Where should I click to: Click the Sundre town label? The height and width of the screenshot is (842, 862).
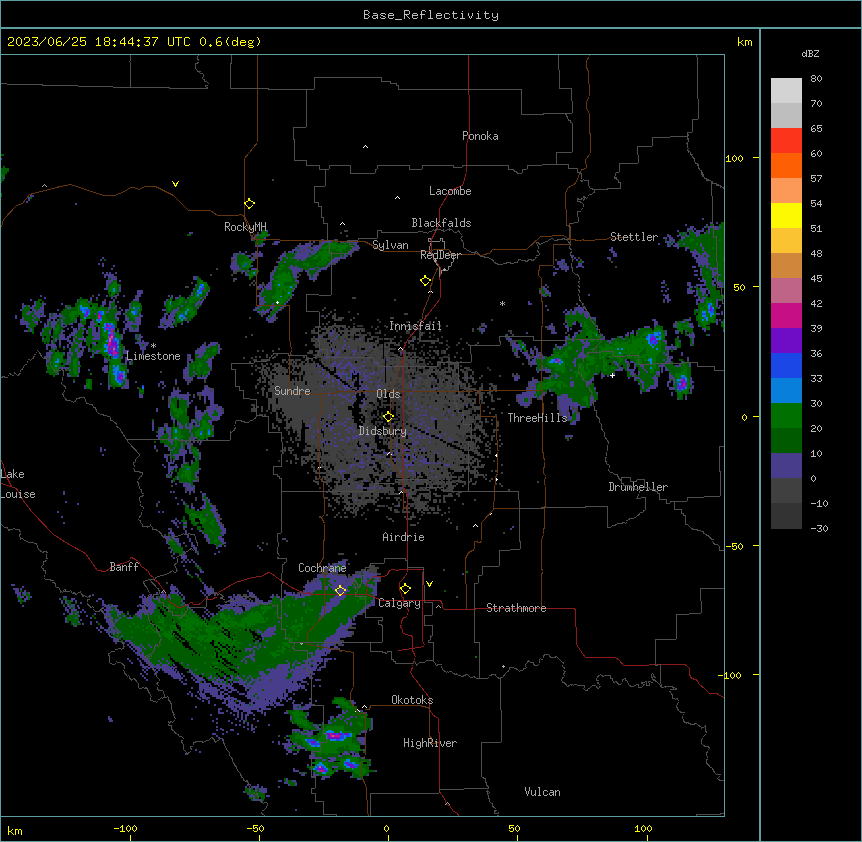click(x=292, y=391)
